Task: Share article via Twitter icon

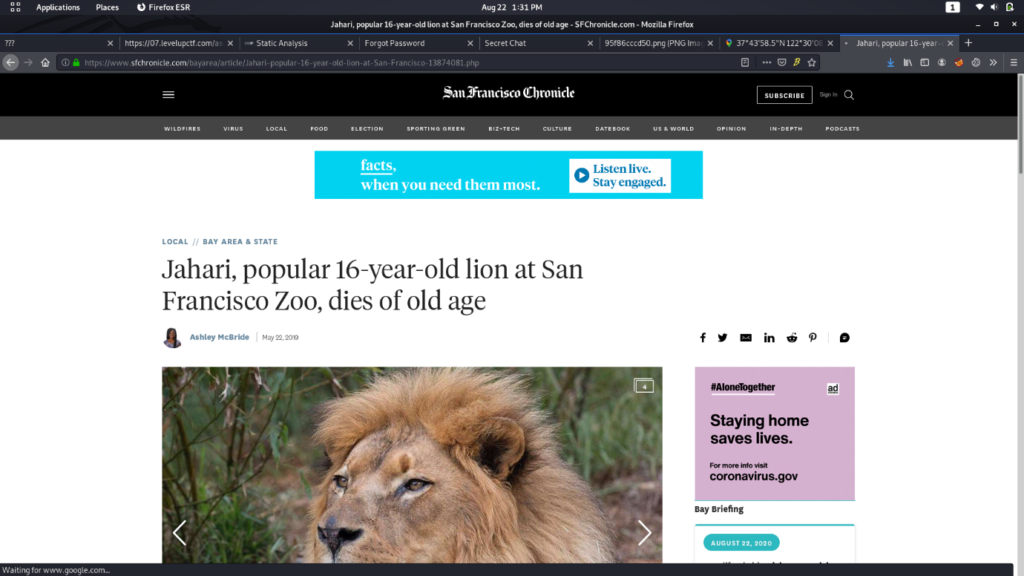Action: point(722,338)
